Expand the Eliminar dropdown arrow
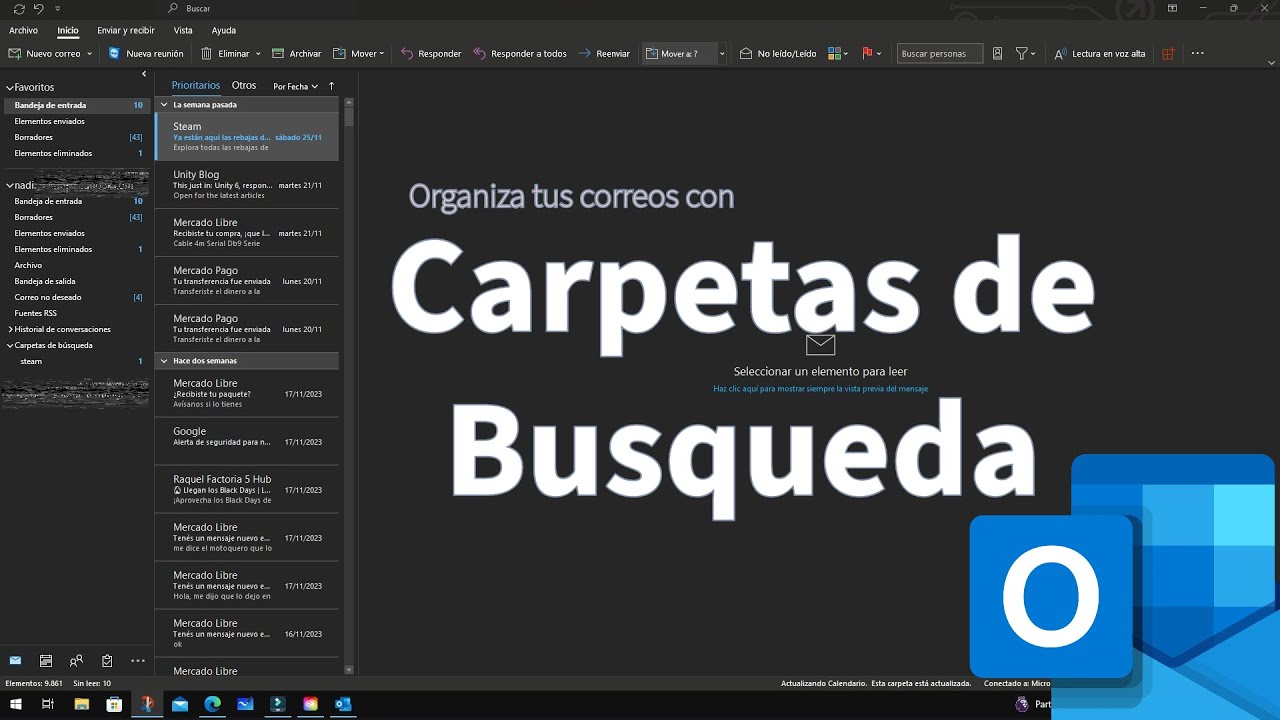The height and width of the screenshot is (720, 1280). click(258, 54)
